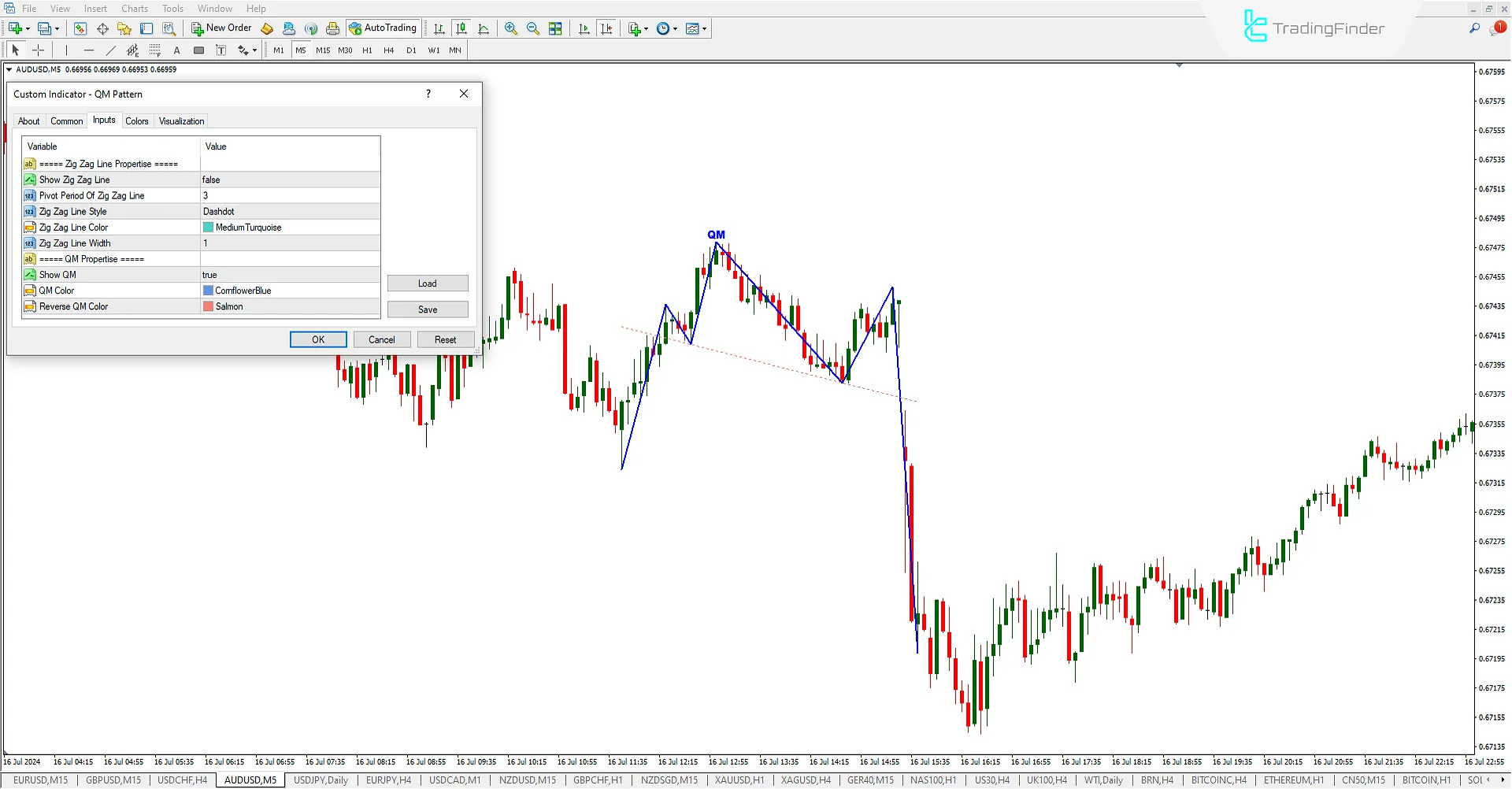Select the Fibonacci retracement drawing tool

click(x=155, y=50)
